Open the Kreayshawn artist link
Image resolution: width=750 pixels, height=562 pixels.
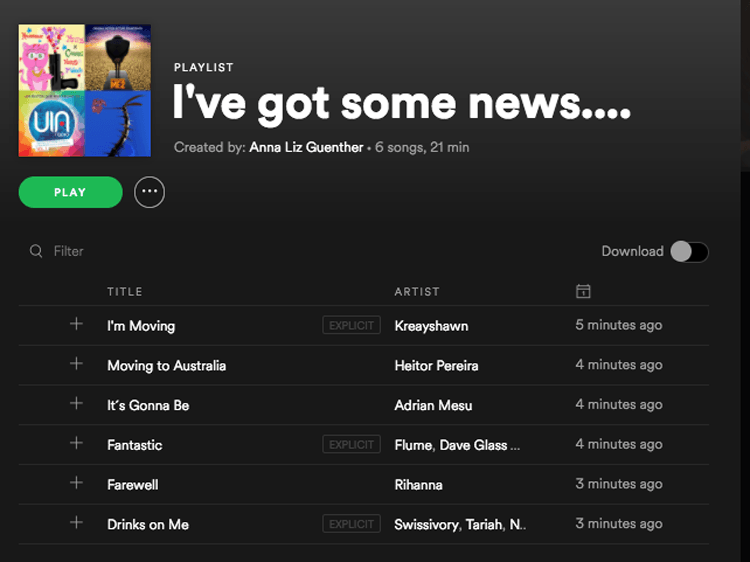pos(431,326)
